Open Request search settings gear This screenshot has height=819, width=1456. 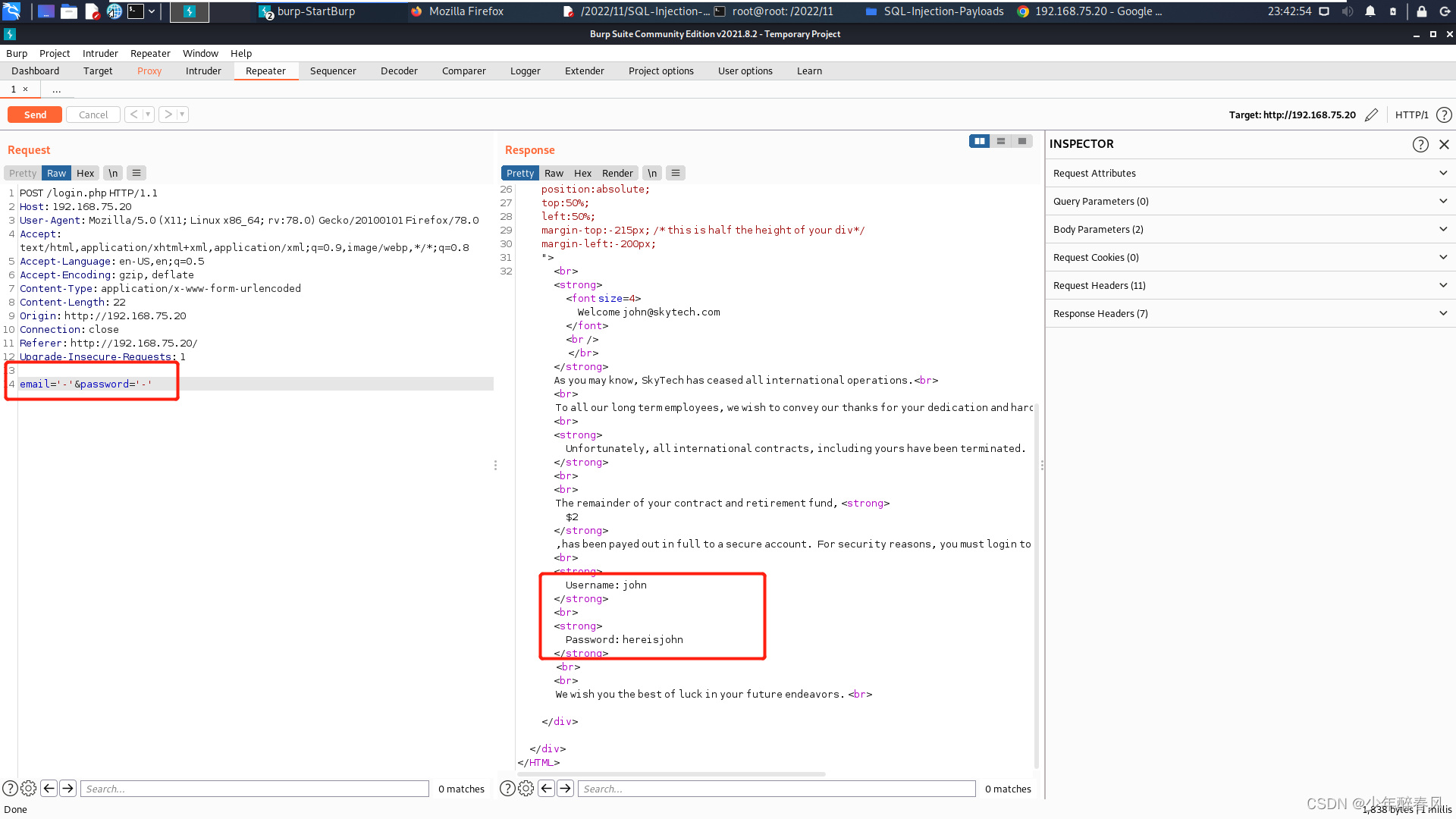coord(29,789)
